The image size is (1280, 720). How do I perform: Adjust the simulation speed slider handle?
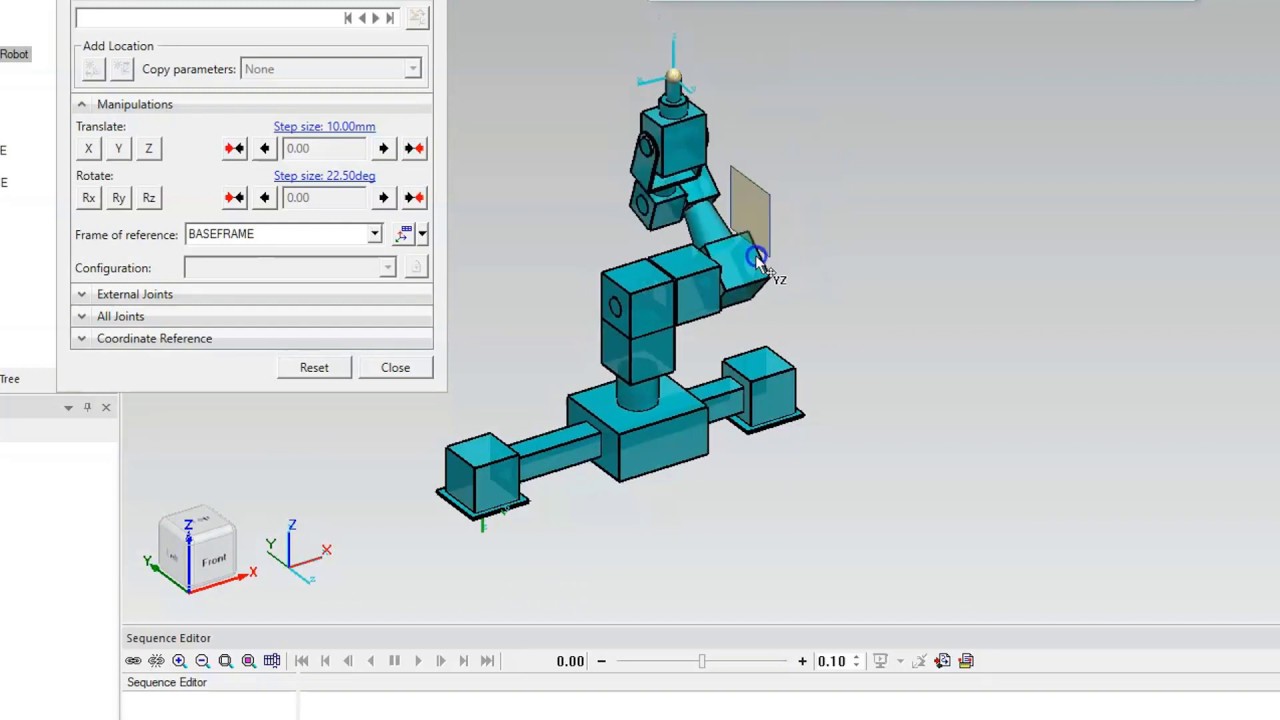(702, 661)
